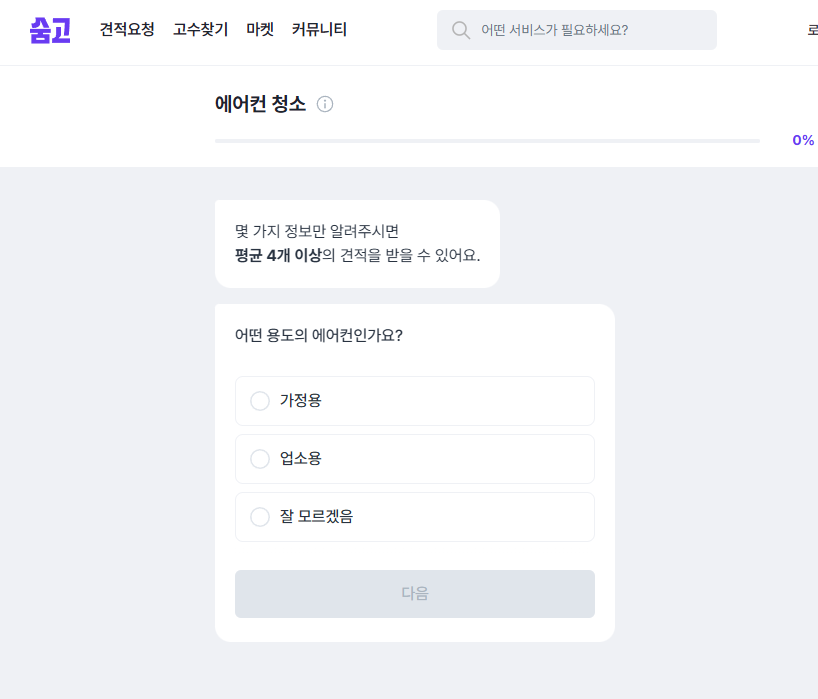The width and height of the screenshot is (818, 699).
Task: Click the 0% progress indicator
Action: click(x=802, y=140)
